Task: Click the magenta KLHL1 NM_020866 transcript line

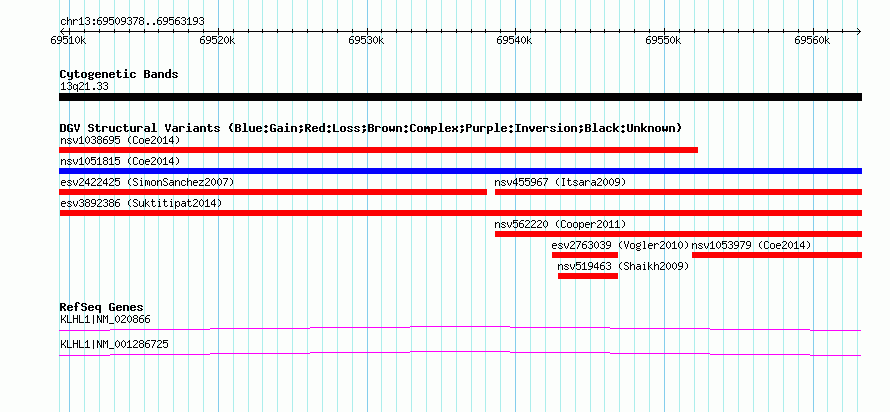Action: tap(460, 328)
